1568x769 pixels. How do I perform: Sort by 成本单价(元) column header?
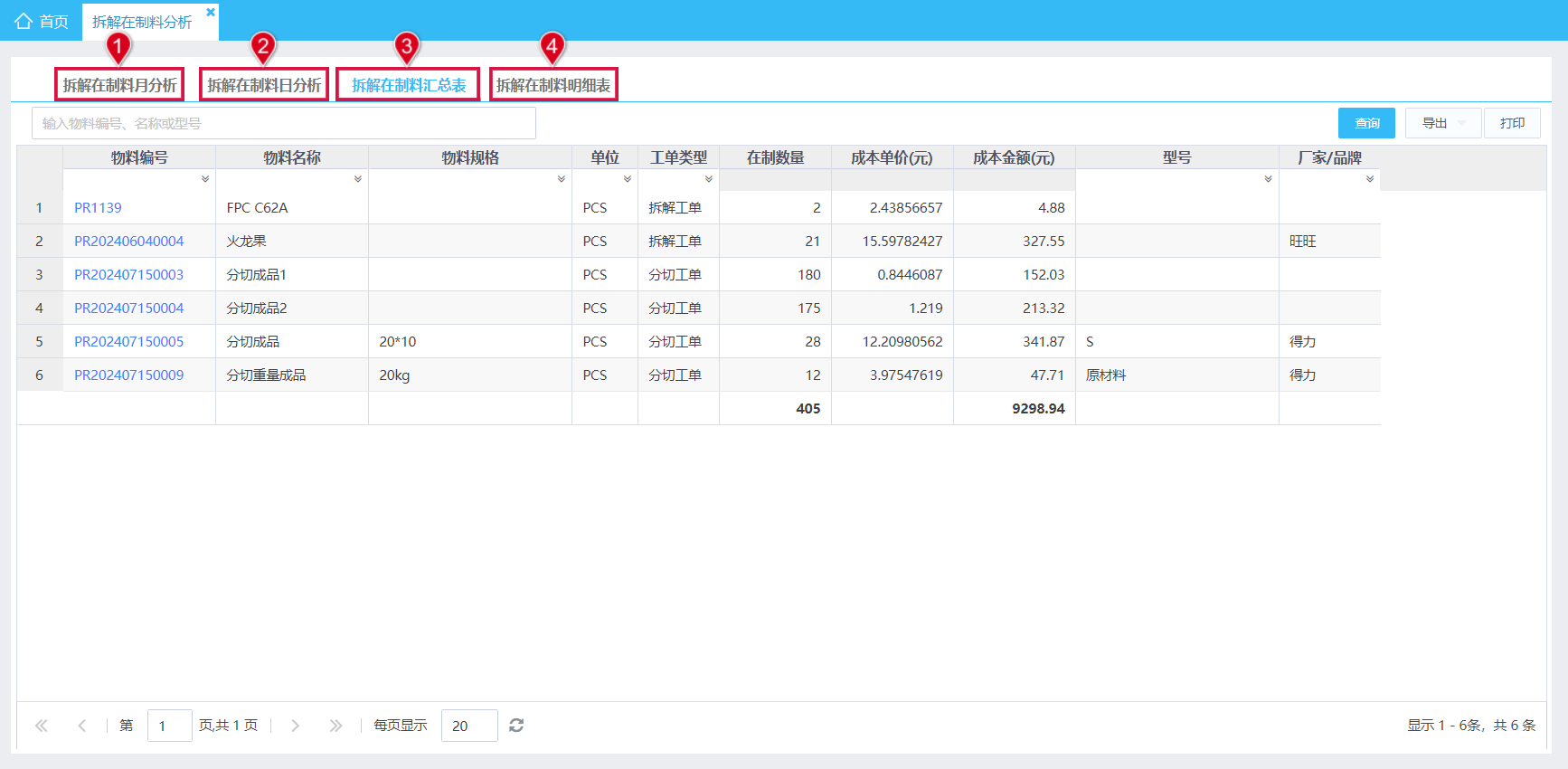pos(892,157)
